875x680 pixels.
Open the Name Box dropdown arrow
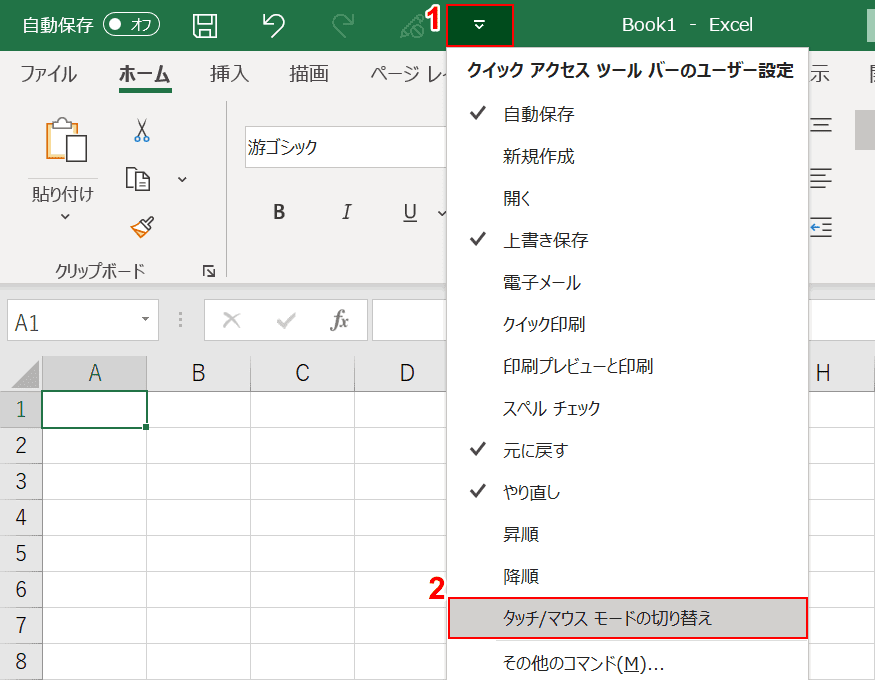145,320
